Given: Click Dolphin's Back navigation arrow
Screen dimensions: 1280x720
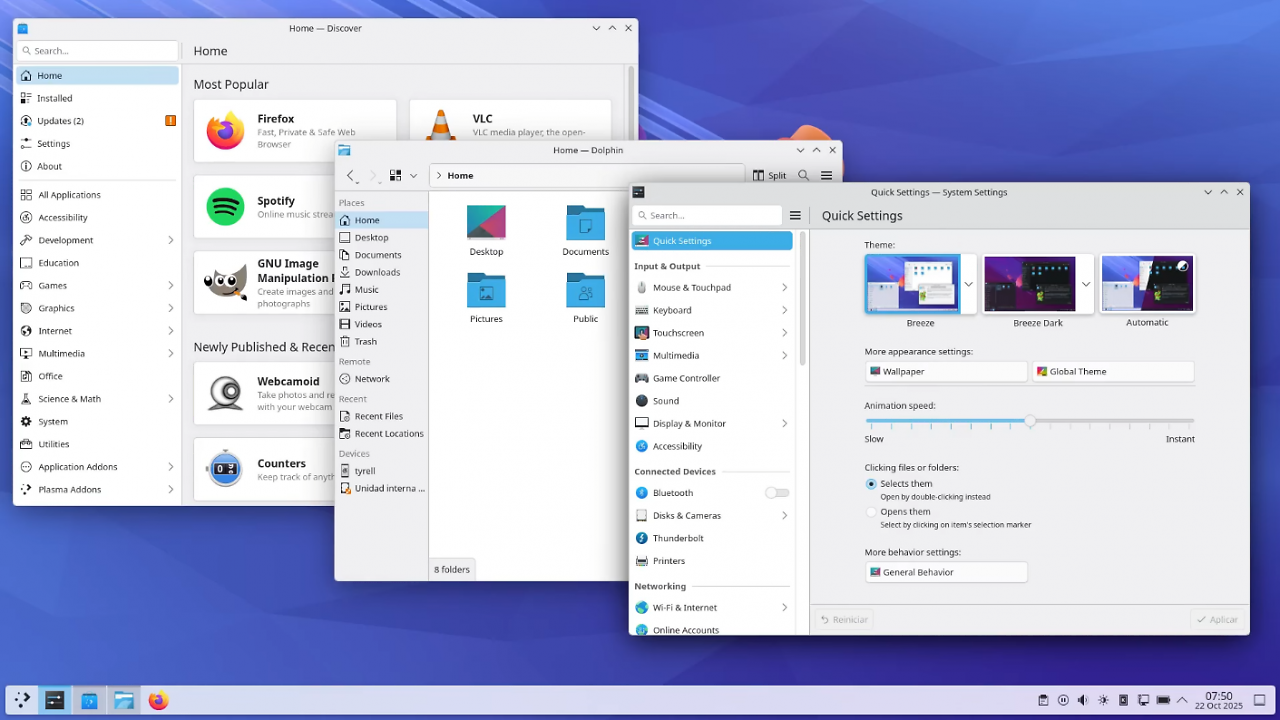Looking at the screenshot, I should coord(350,175).
